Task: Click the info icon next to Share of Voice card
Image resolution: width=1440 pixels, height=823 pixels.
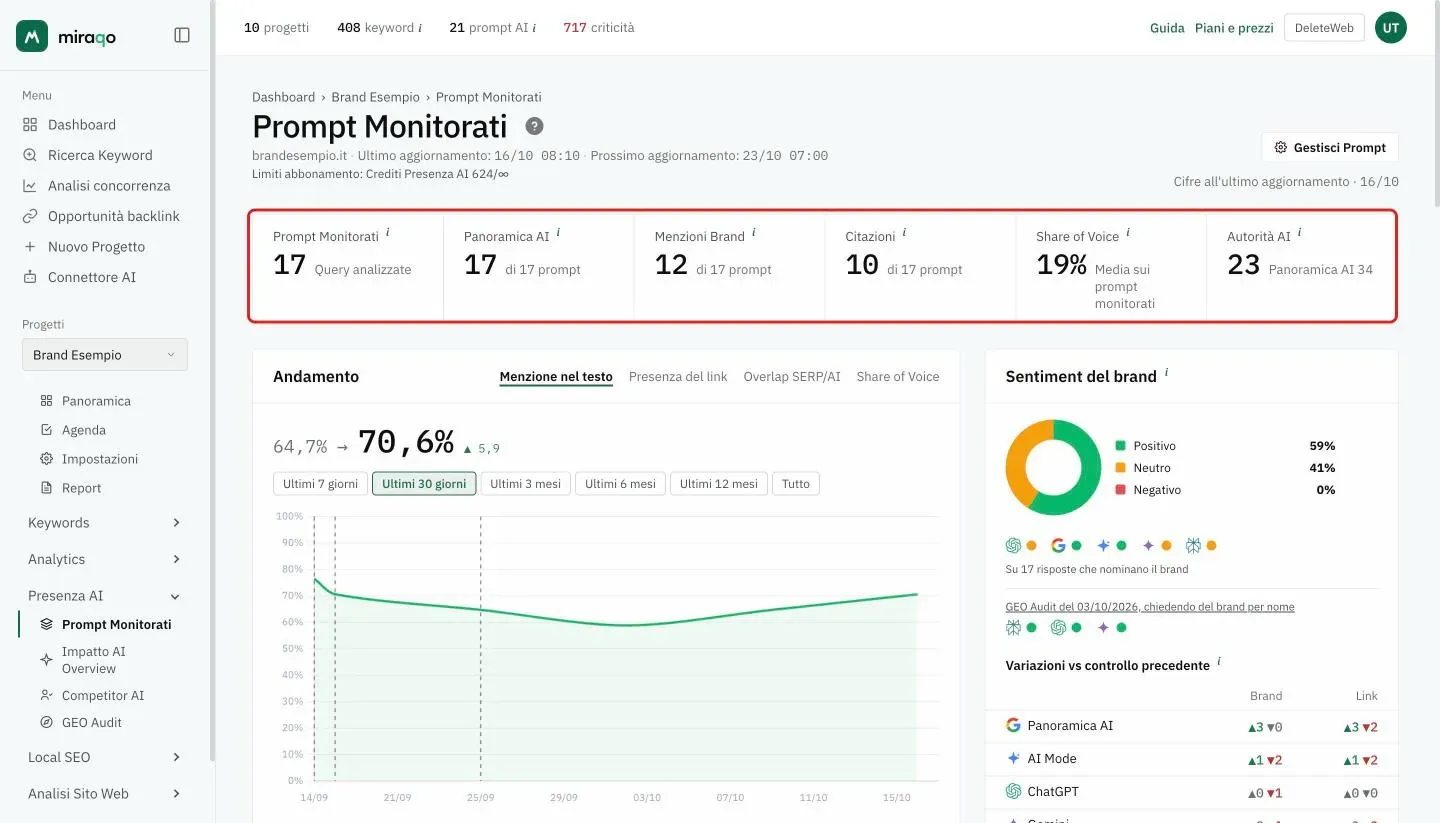Action: (x=1128, y=233)
